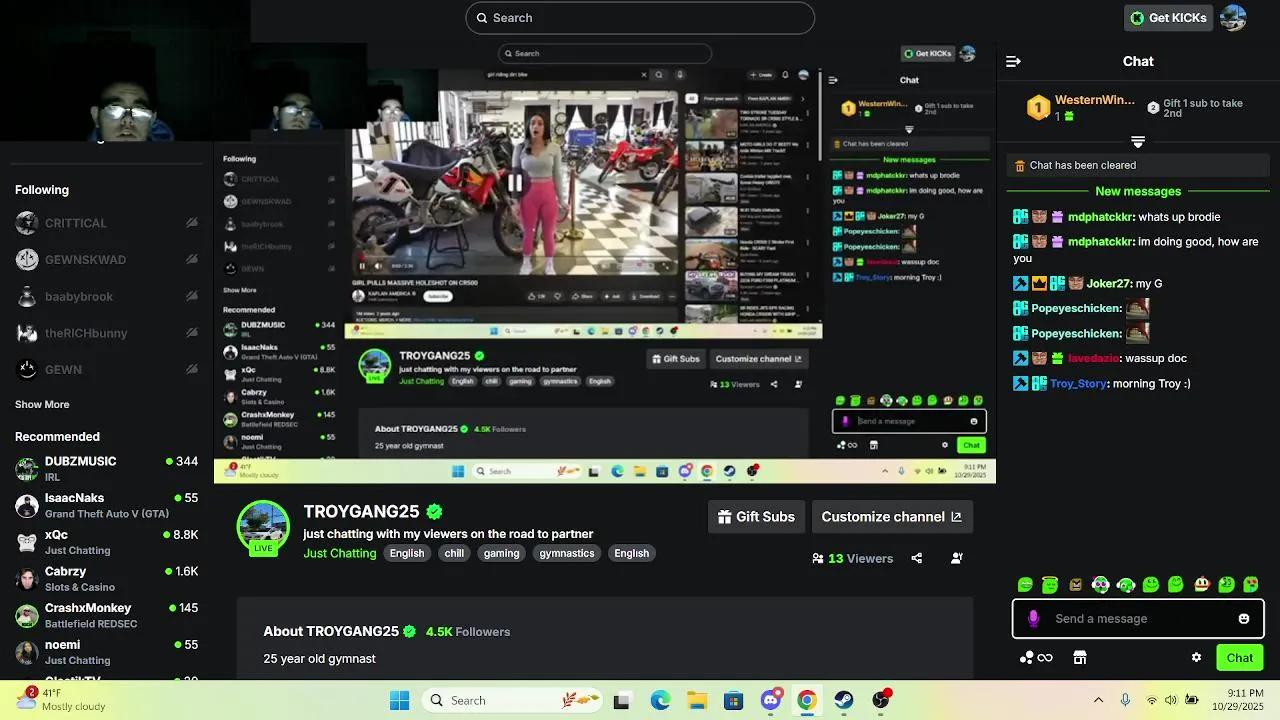Expand the chat leaderboard arrow below WesternWin
This screenshot has height=720, width=1280.
pos(1138,141)
